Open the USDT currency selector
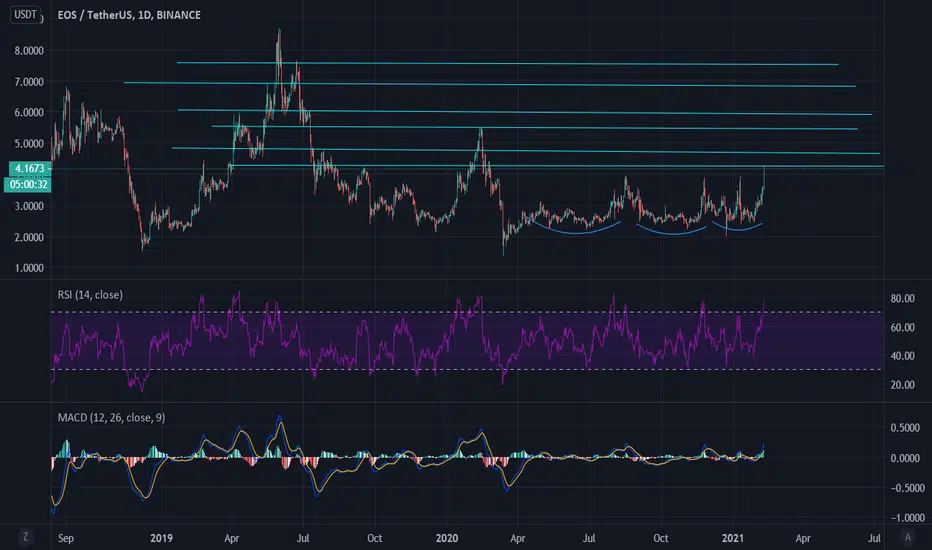 pyautogui.click(x=25, y=15)
